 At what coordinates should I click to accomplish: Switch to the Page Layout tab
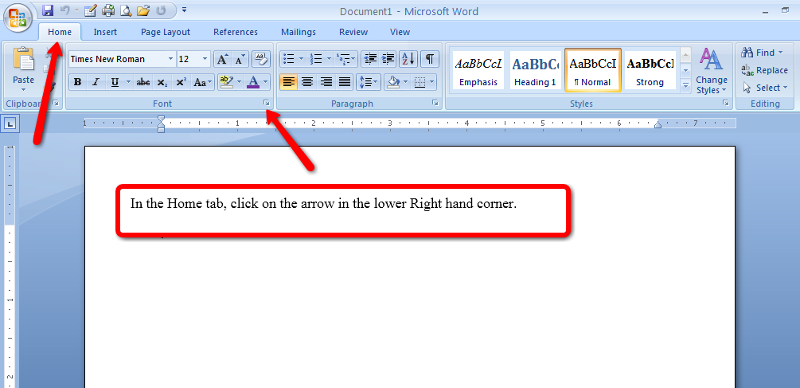[165, 32]
